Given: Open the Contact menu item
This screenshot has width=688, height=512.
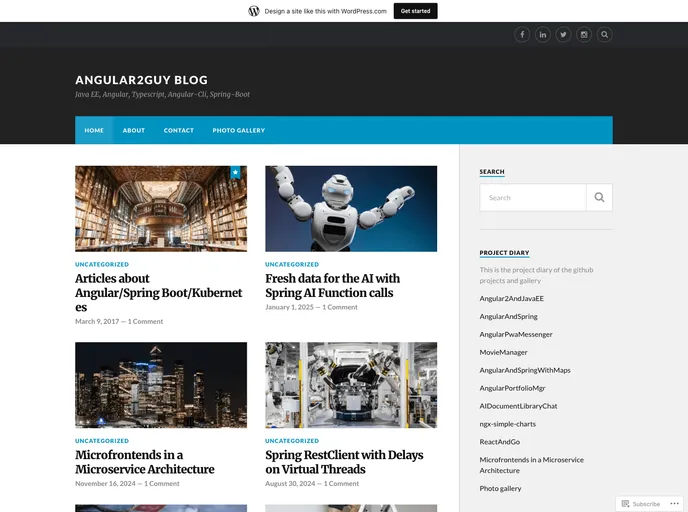Looking at the screenshot, I should [x=179, y=130].
